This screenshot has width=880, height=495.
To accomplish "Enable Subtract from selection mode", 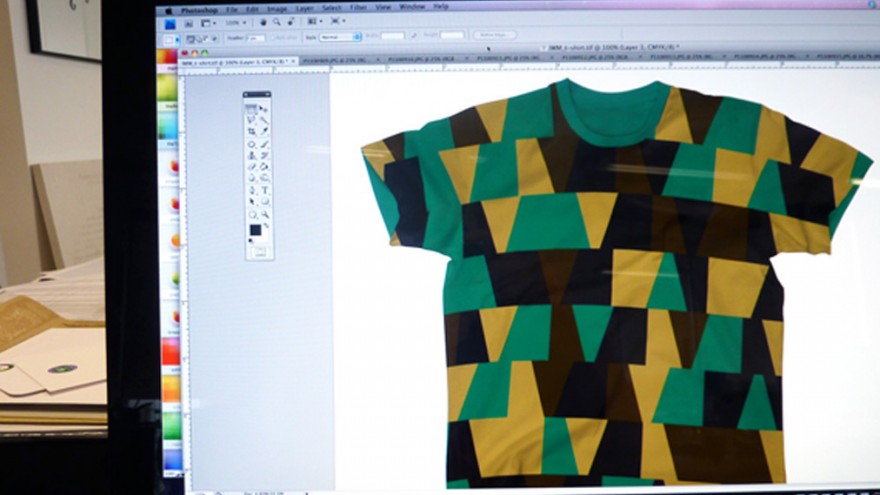I will (206, 39).
